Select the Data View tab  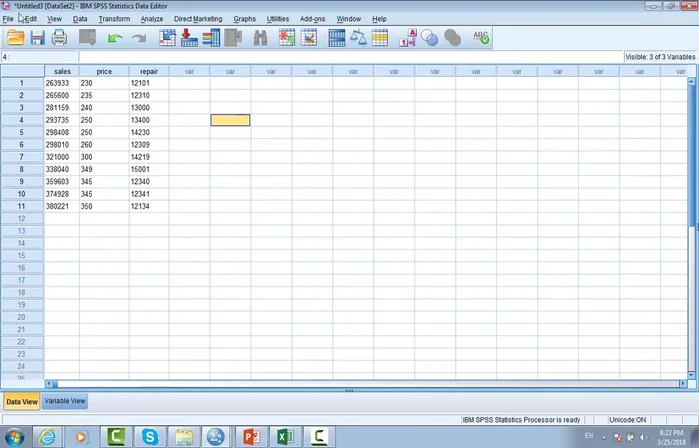point(22,401)
